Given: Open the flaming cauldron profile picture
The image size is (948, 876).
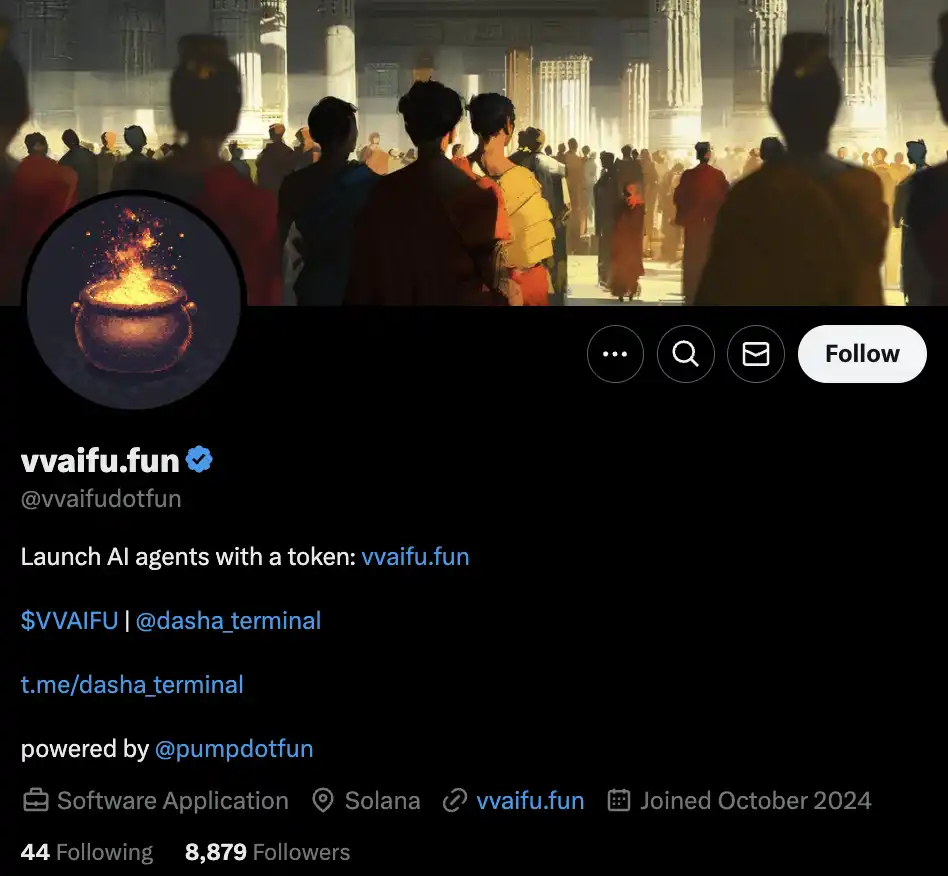Looking at the screenshot, I should coord(134,300).
